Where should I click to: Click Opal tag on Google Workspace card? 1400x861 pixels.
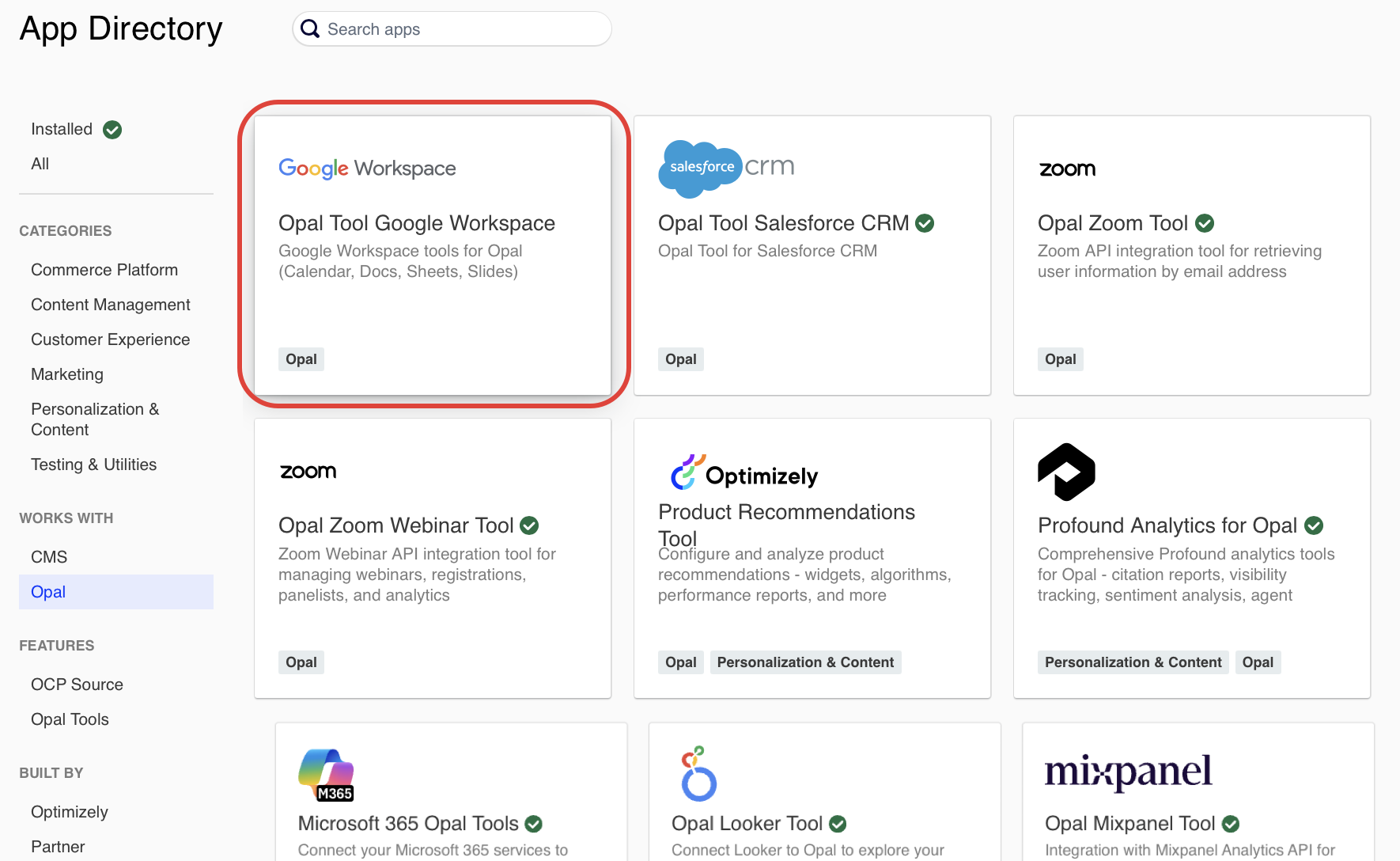301,359
